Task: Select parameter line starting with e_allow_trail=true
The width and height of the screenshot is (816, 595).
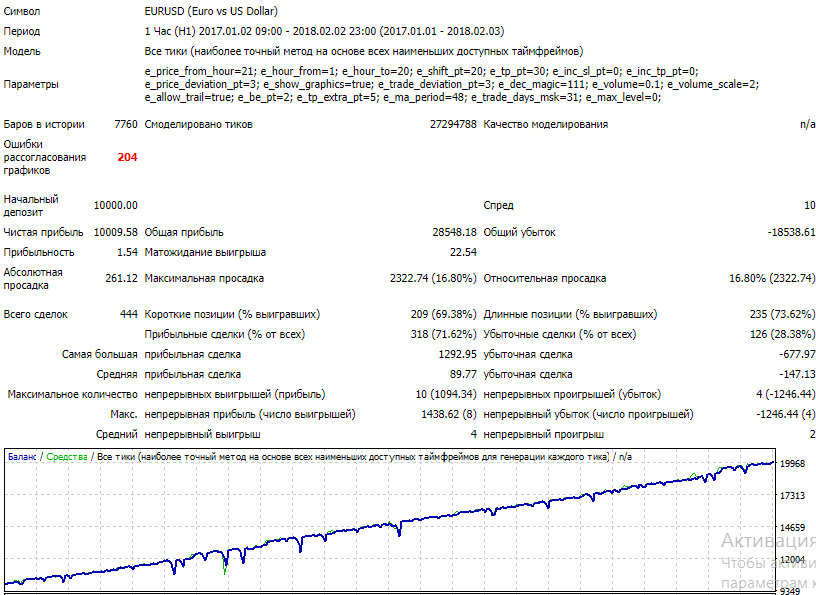Action: (403, 97)
